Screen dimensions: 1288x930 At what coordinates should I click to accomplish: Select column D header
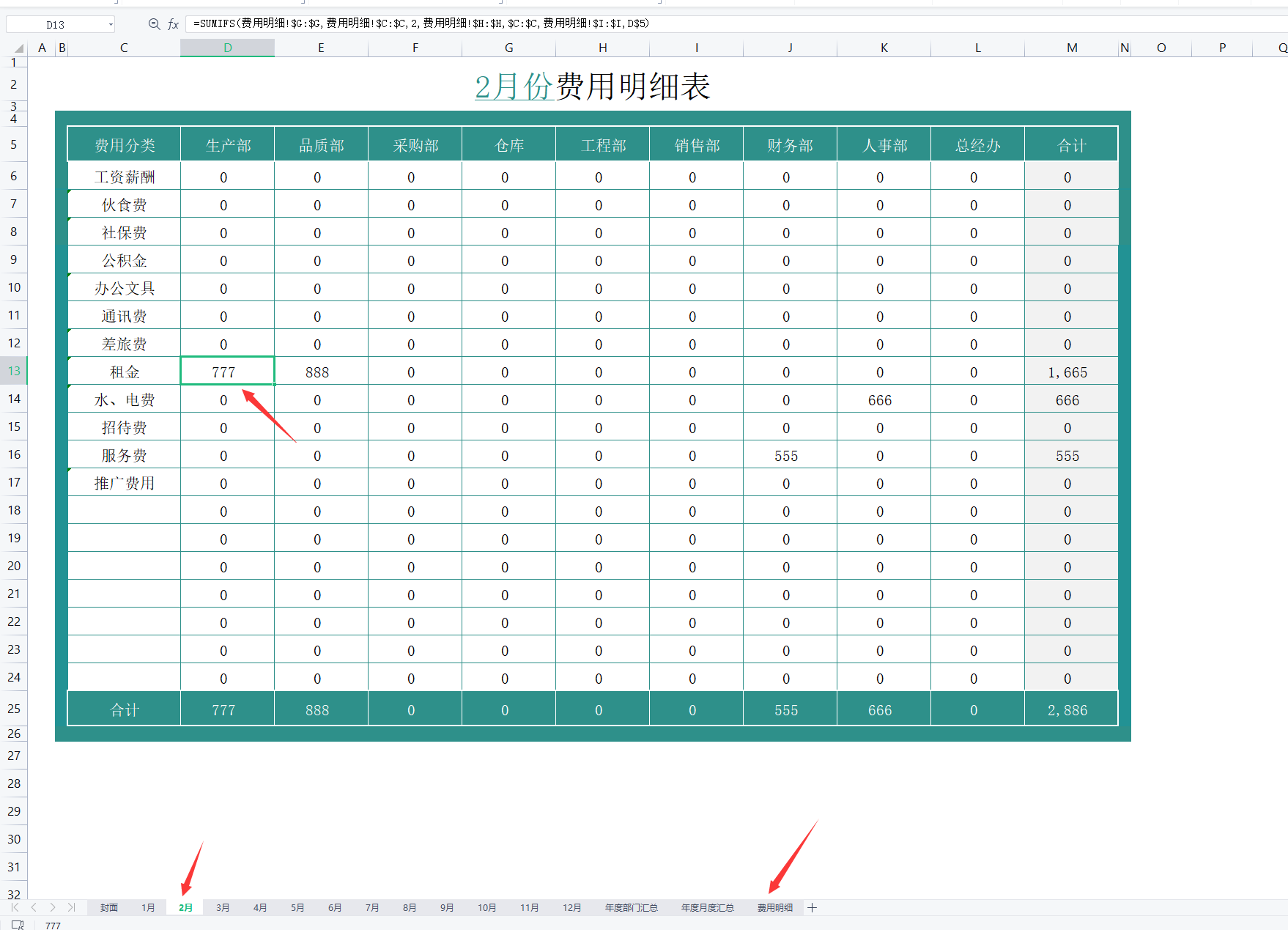[228, 48]
